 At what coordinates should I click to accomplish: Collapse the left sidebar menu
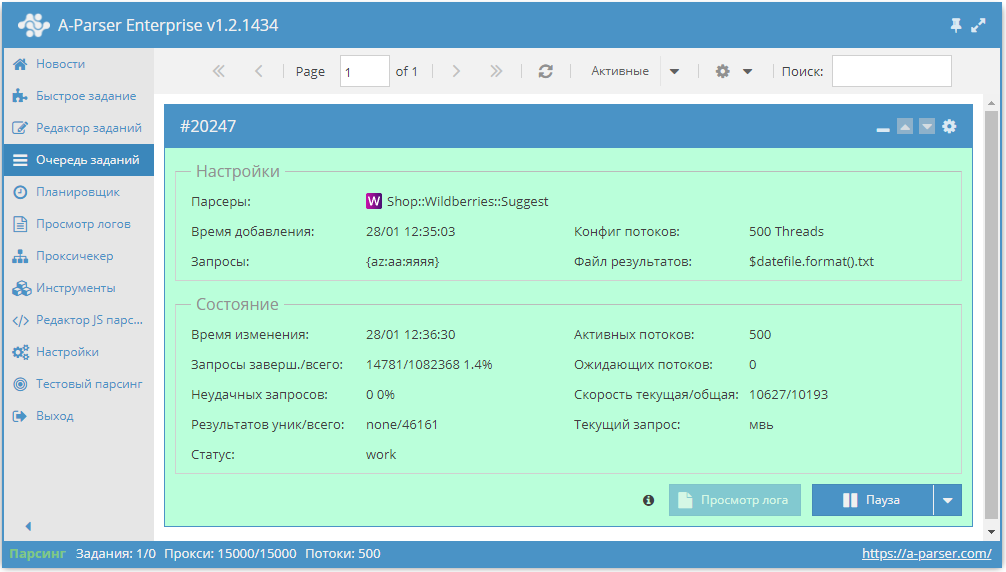pos(28,526)
